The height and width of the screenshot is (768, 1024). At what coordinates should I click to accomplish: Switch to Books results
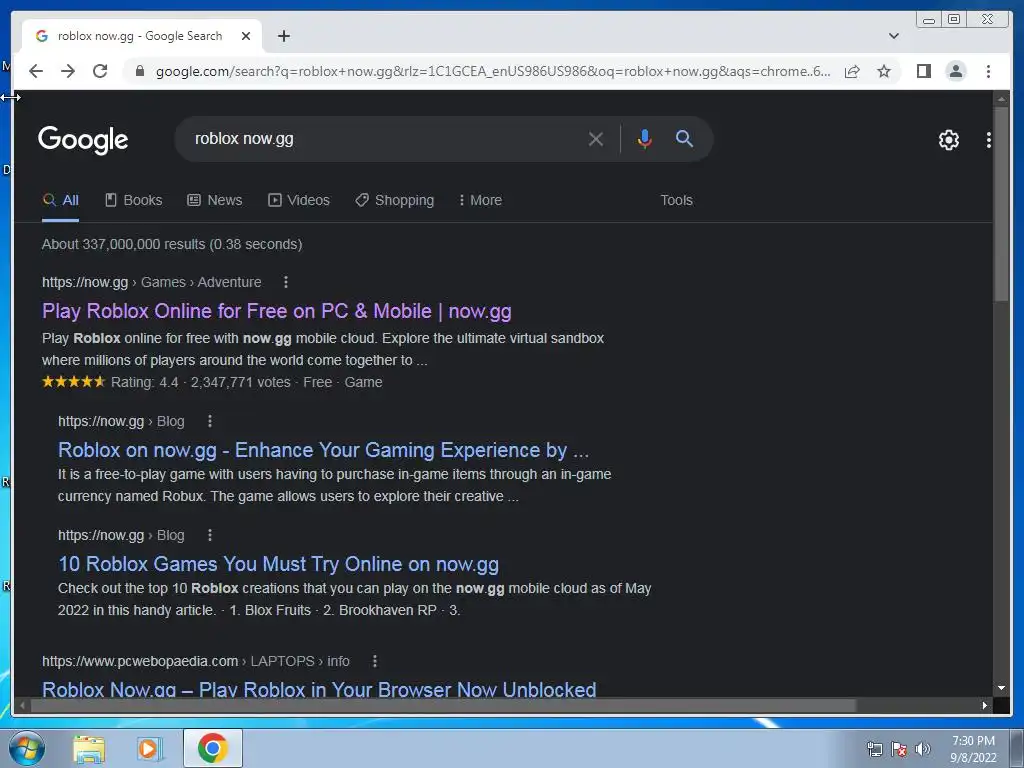click(x=134, y=200)
